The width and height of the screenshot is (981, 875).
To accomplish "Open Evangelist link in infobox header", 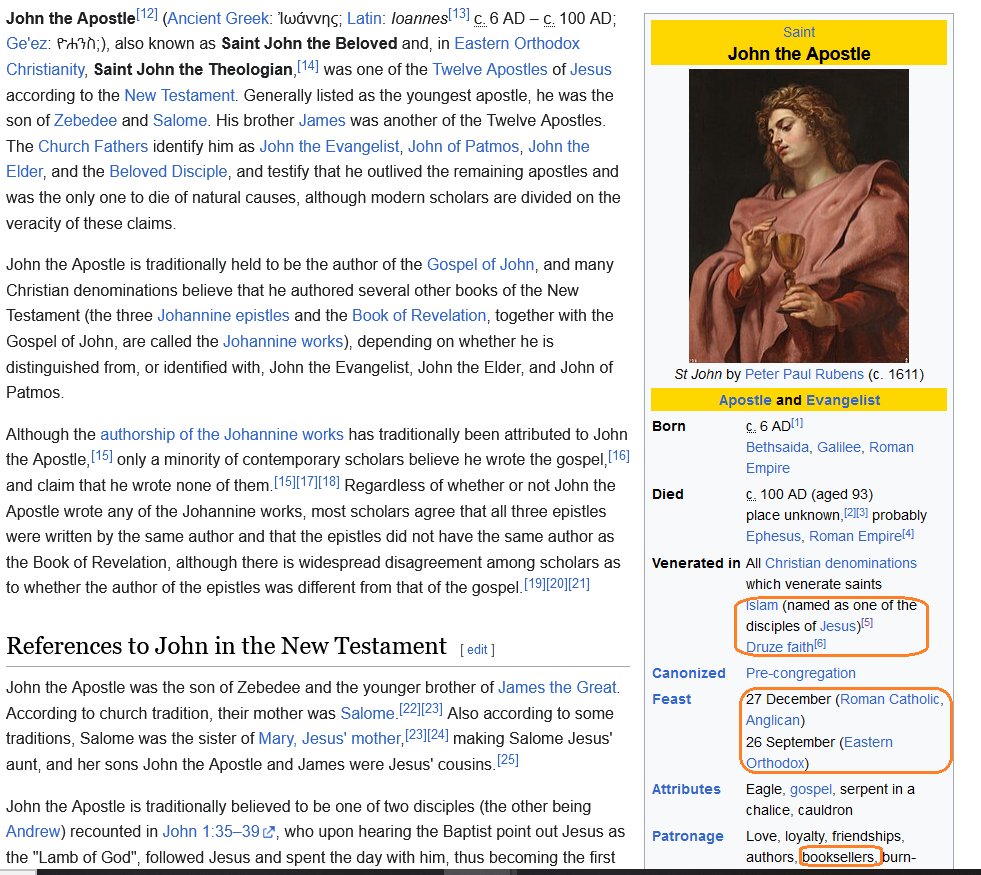I will [x=843, y=400].
